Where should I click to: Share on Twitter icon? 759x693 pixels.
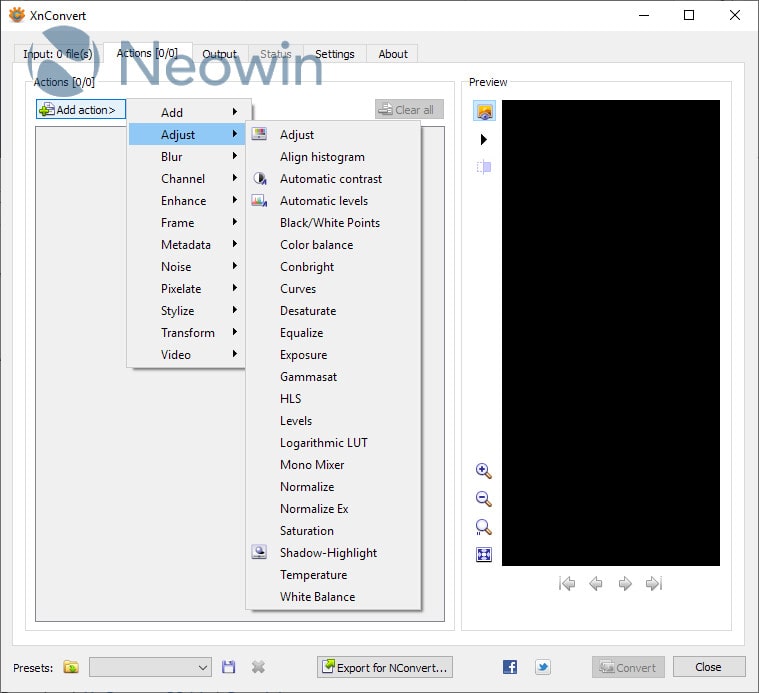(543, 667)
